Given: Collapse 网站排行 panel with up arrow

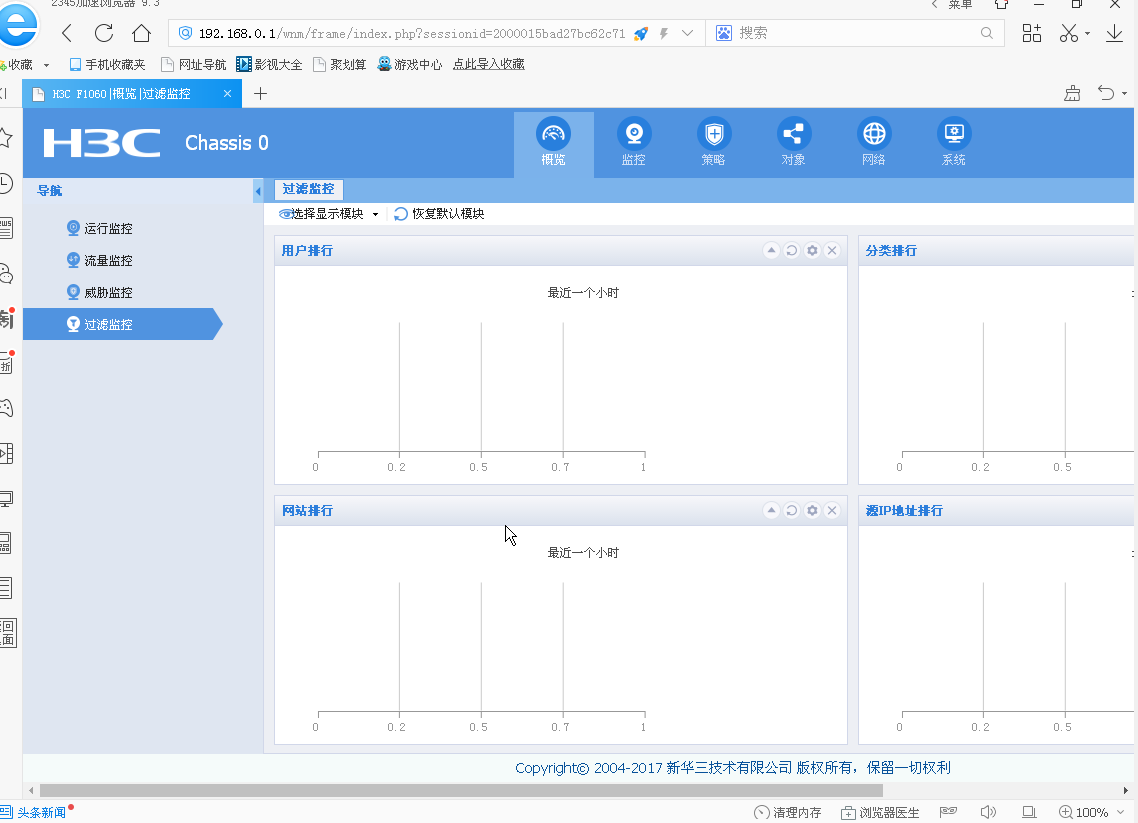Looking at the screenshot, I should pos(771,510).
